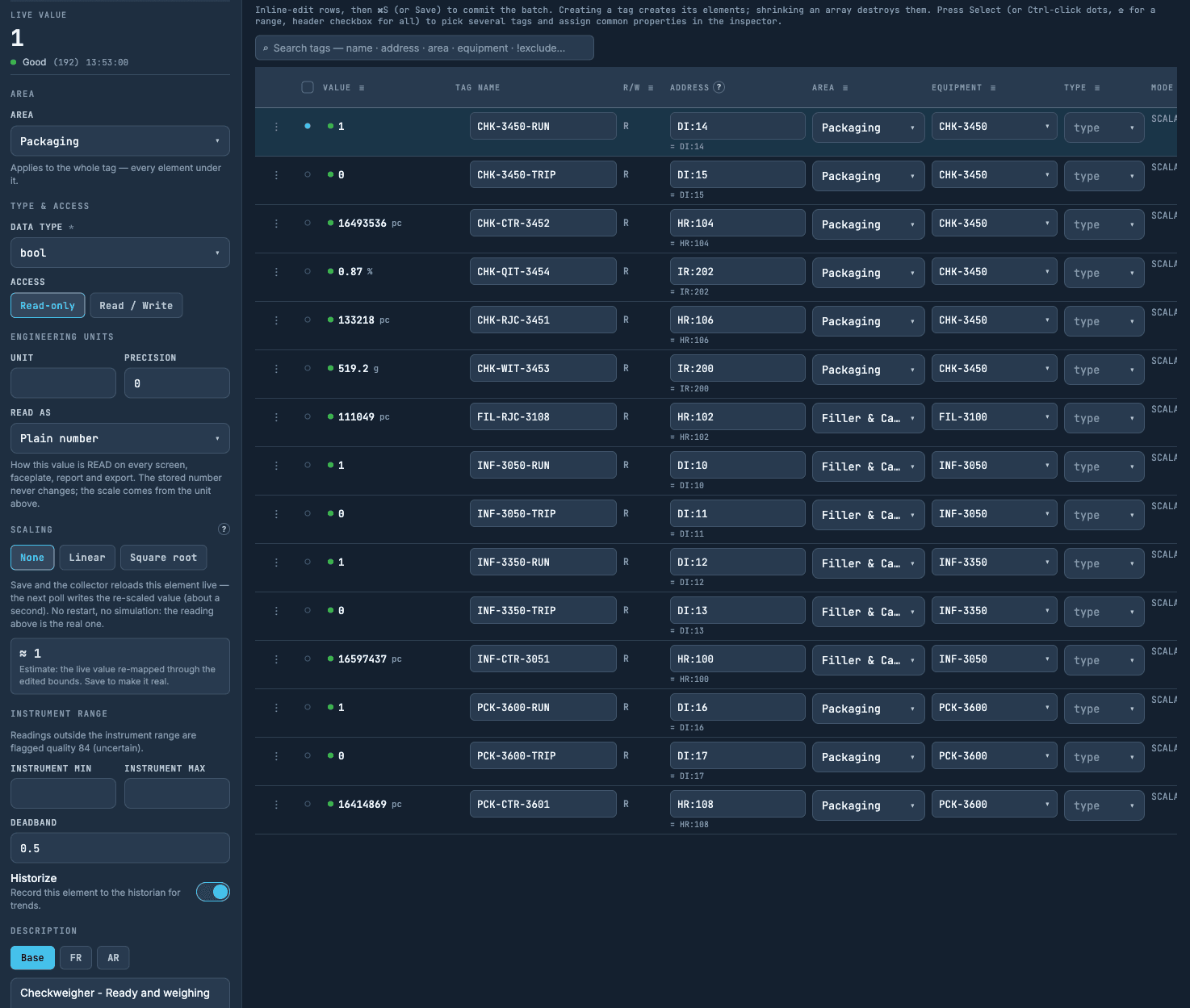The image size is (1190, 1008).
Task: Select the PCK-3600-TRIP row circle
Action: pos(308,755)
